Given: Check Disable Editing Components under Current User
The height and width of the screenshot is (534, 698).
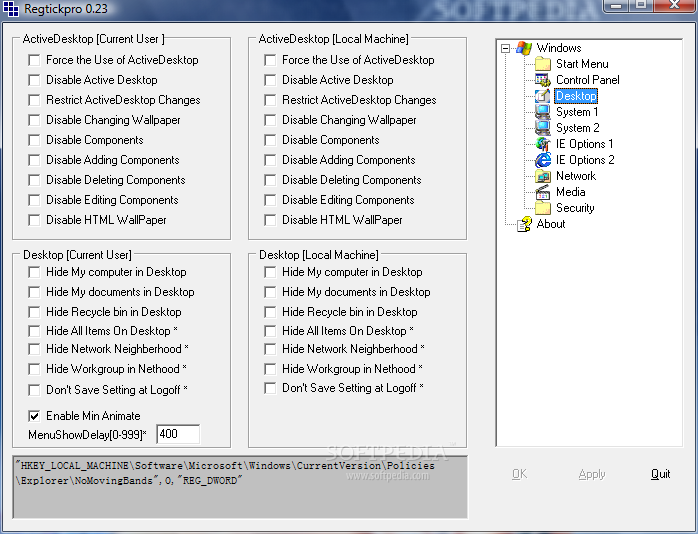Looking at the screenshot, I should [x=34, y=200].
